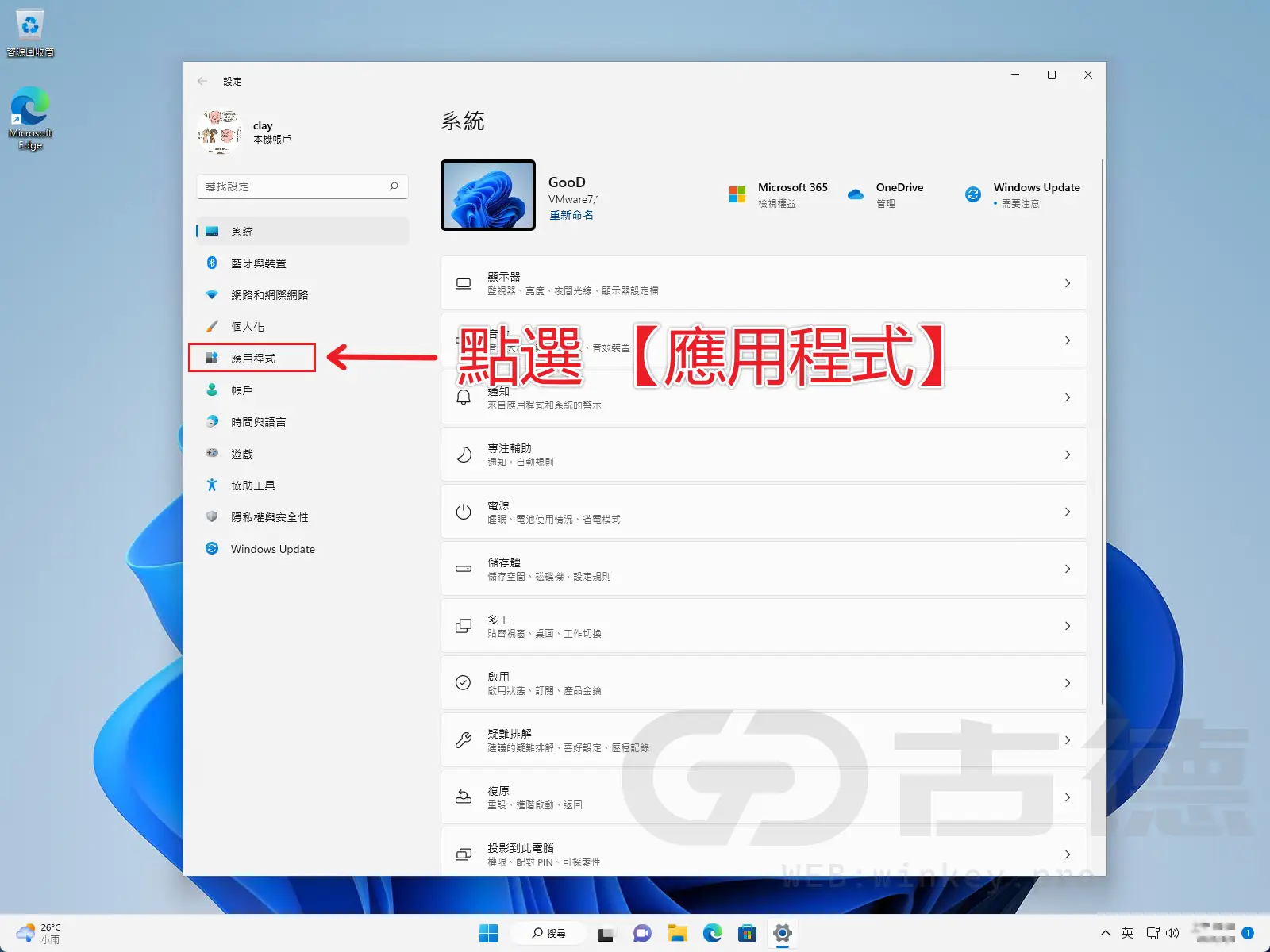Open Accounts settings icon
1270x952 pixels.
(212, 390)
